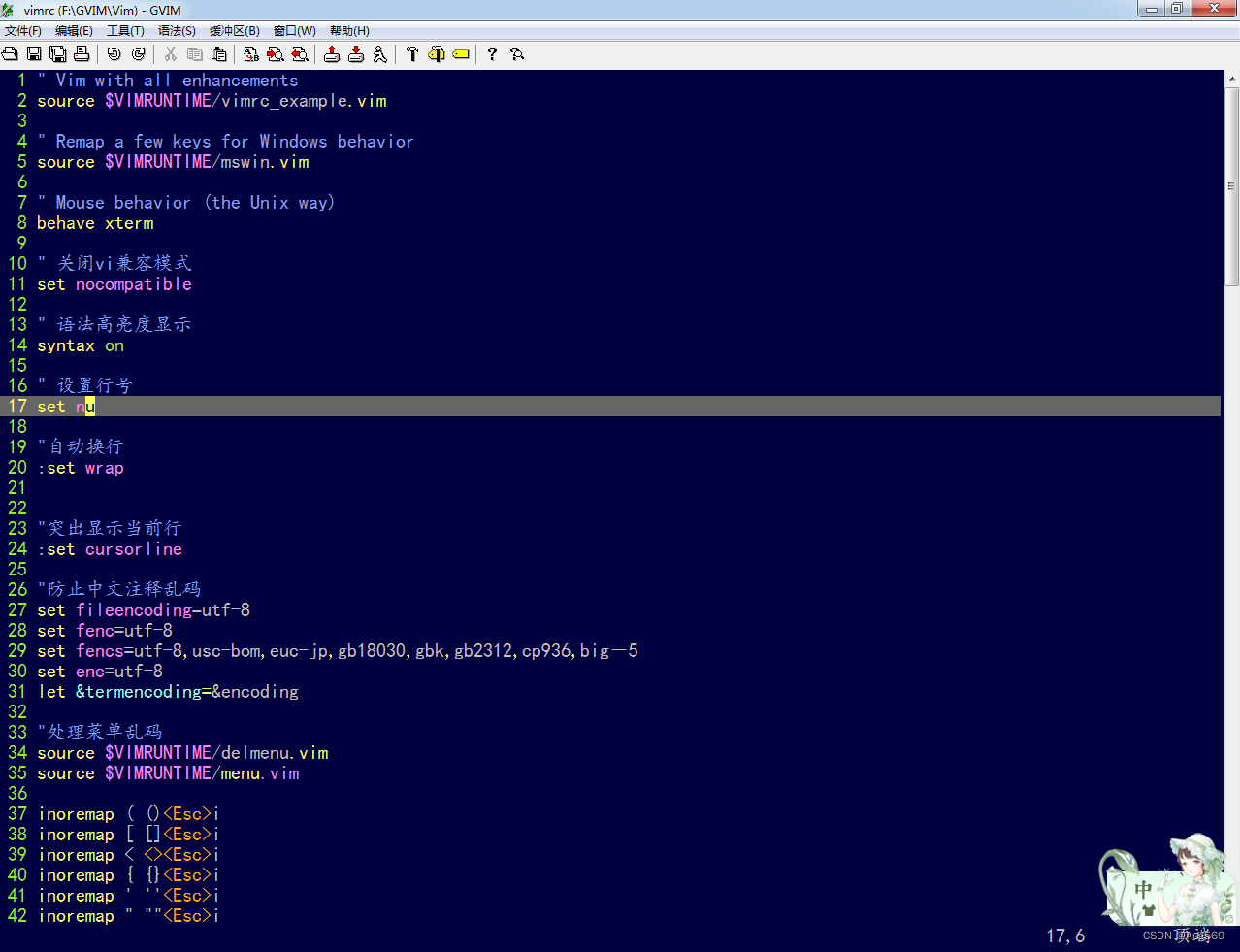Open a file using the toolbar icon
This screenshot has height=952, width=1240.
click(x=10, y=53)
